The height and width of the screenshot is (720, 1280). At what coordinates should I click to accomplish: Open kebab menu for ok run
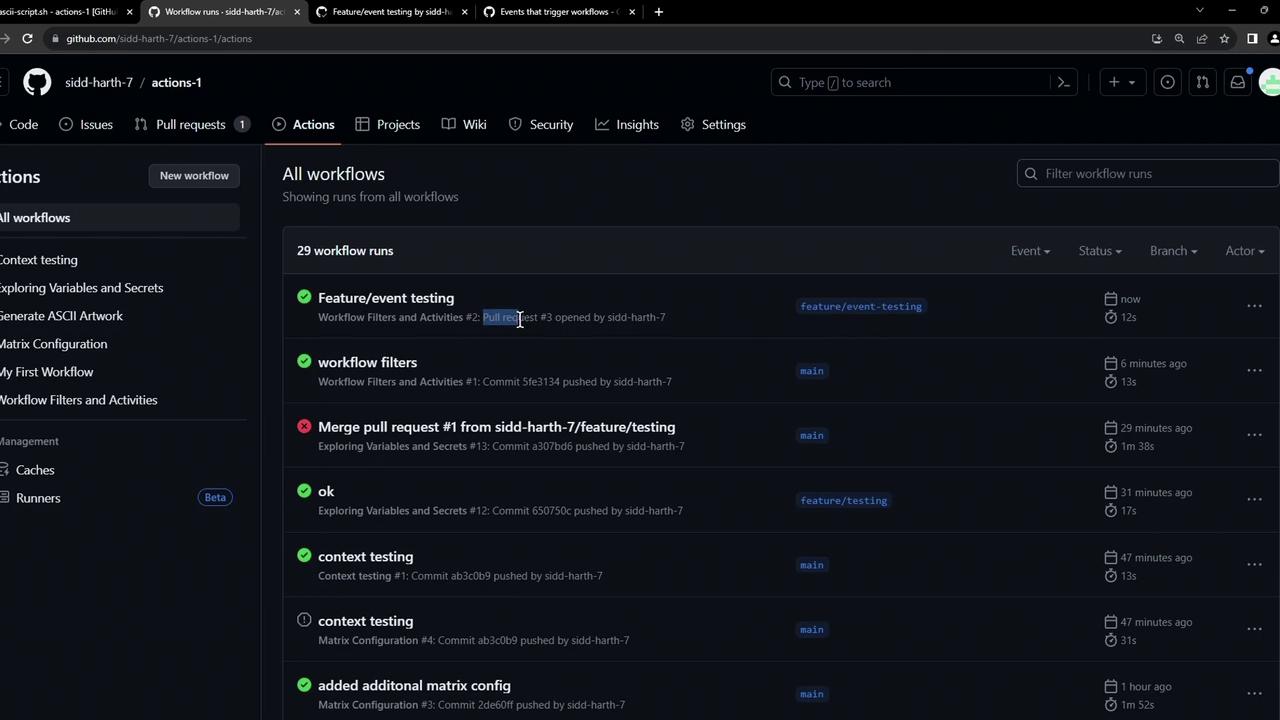tap(1254, 500)
